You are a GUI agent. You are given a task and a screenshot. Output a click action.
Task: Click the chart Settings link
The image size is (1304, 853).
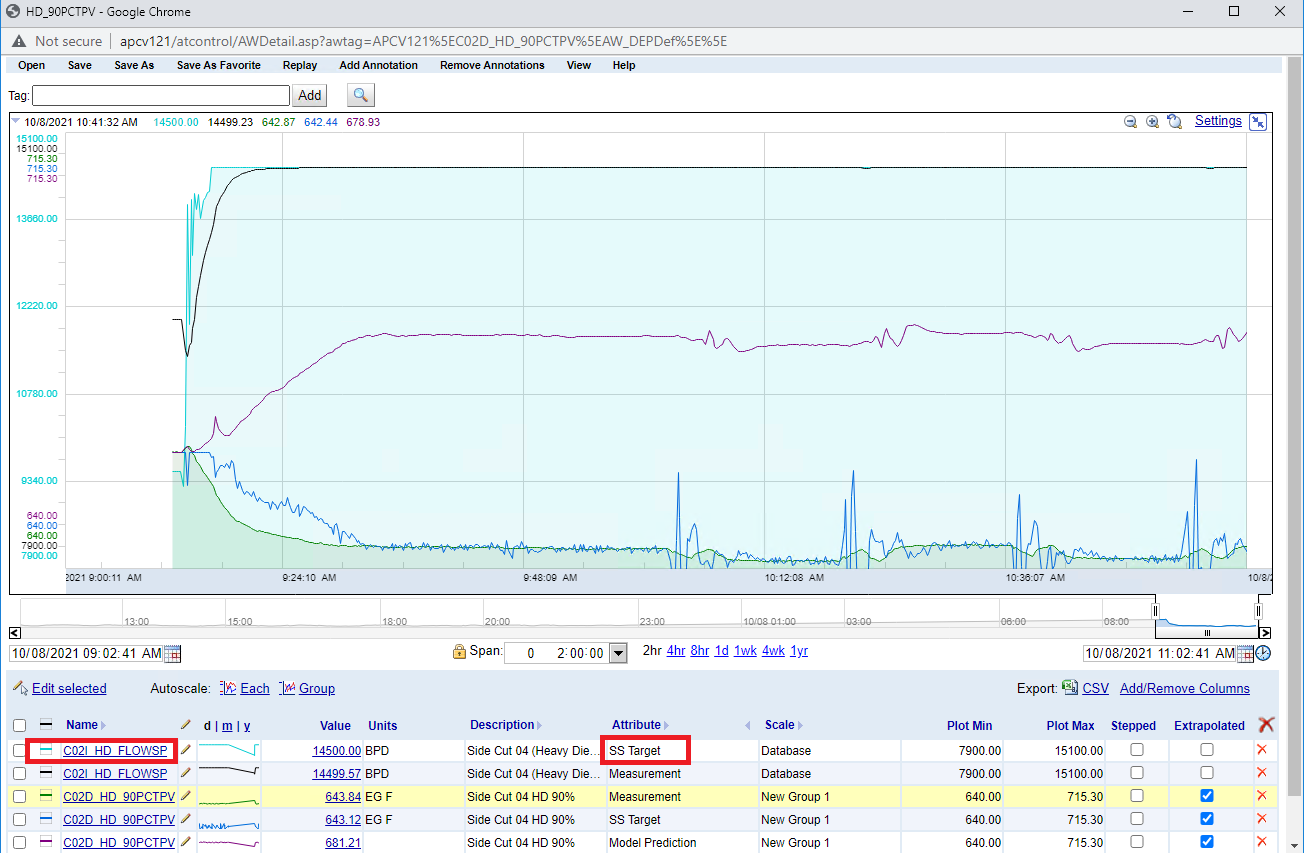click(1218, 121)
